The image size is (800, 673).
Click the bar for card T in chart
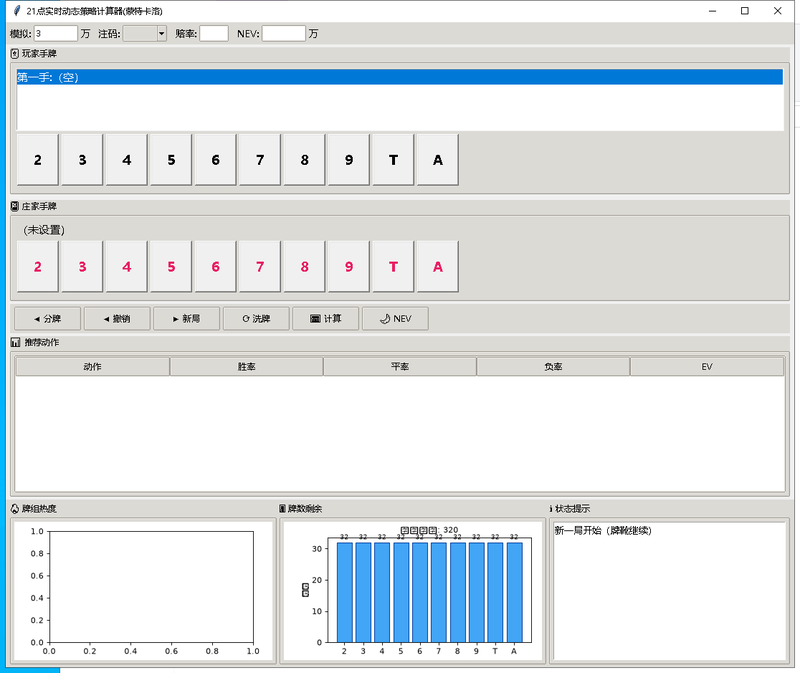point(495,592)
